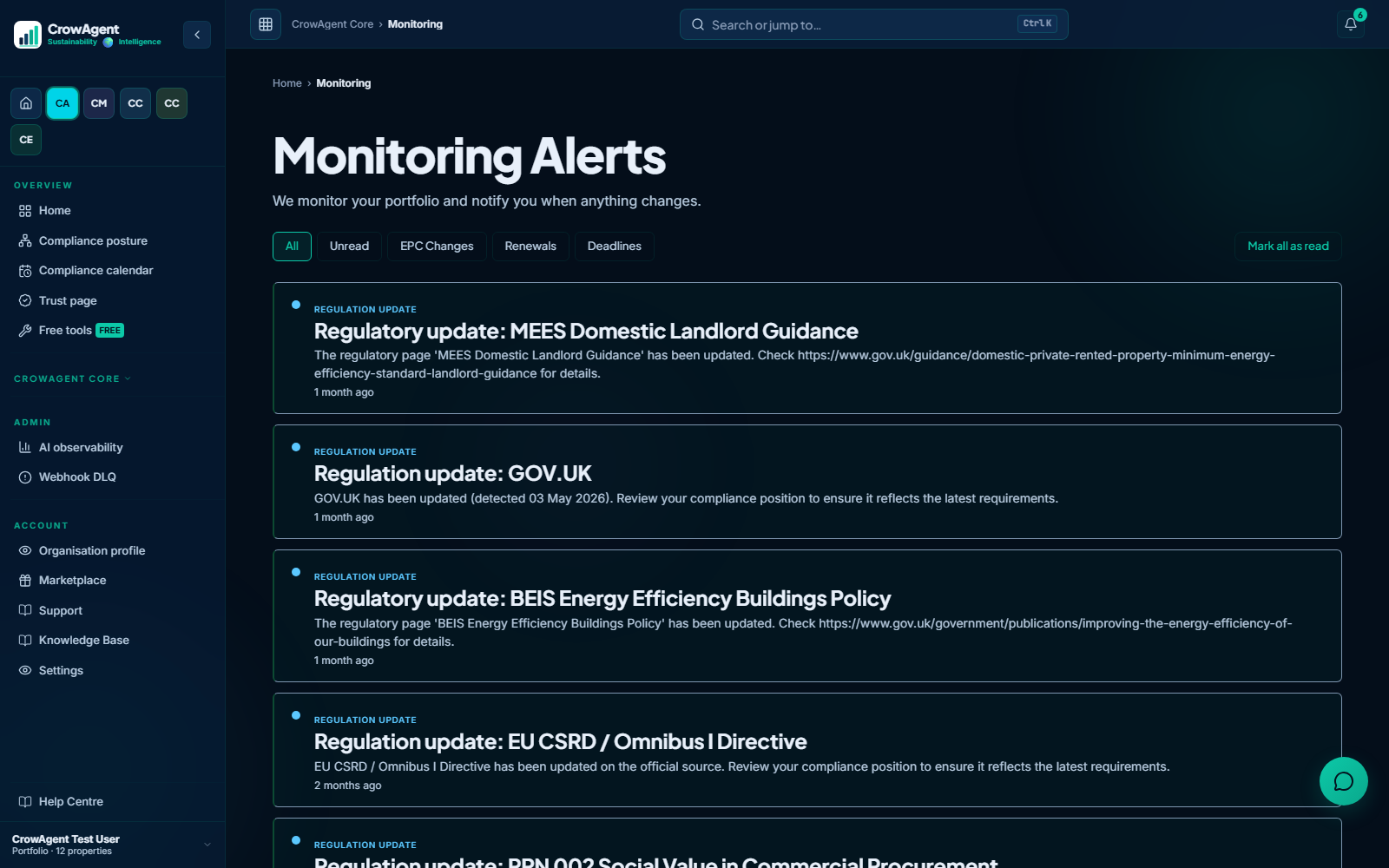Click the FREE badge next to Free tools
The height and width of the screenshot is (868, 1389).
coord(110,331)
